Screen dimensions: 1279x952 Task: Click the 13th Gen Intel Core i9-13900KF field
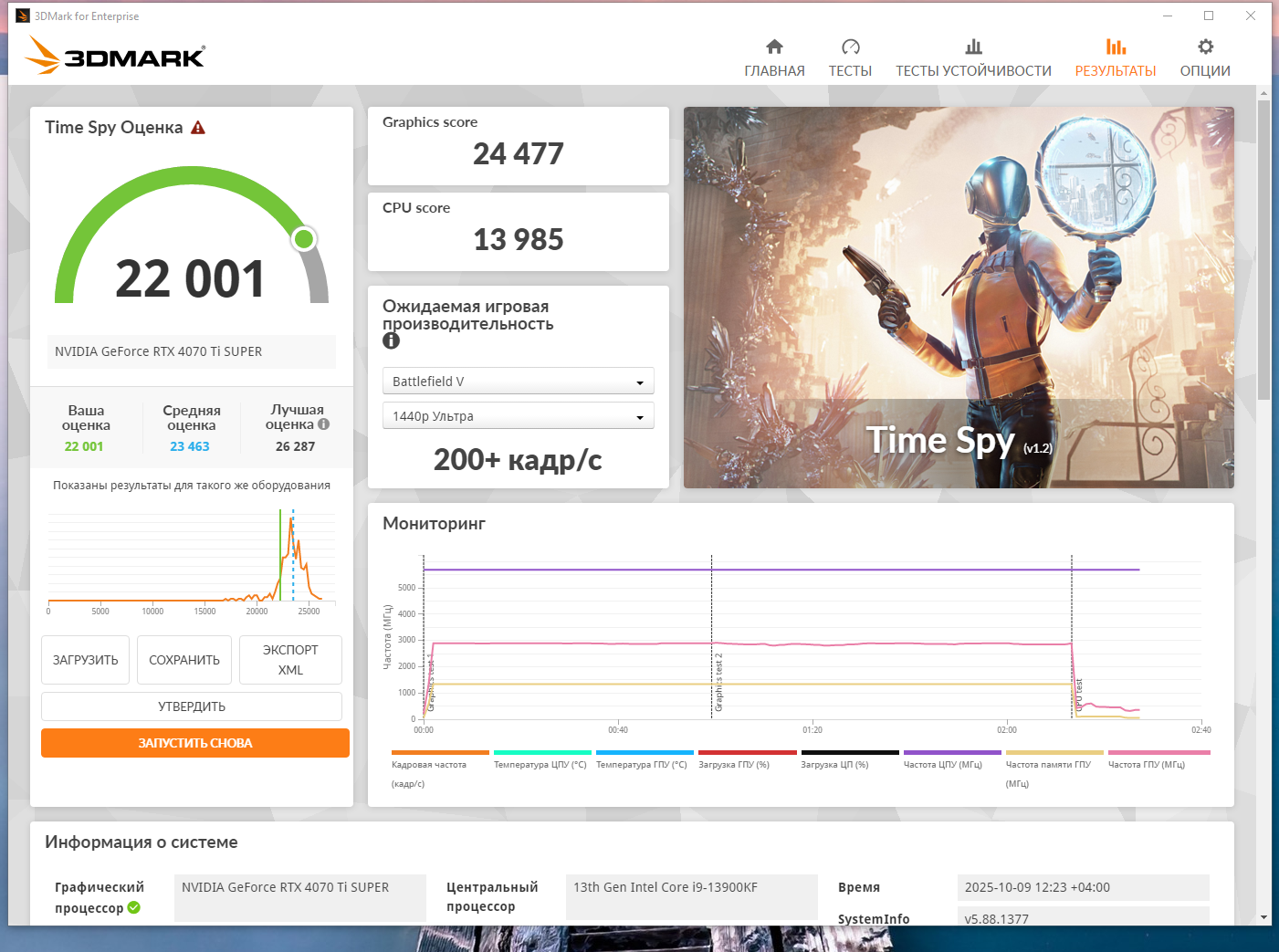pyautogui.click(x=692, y=898)
